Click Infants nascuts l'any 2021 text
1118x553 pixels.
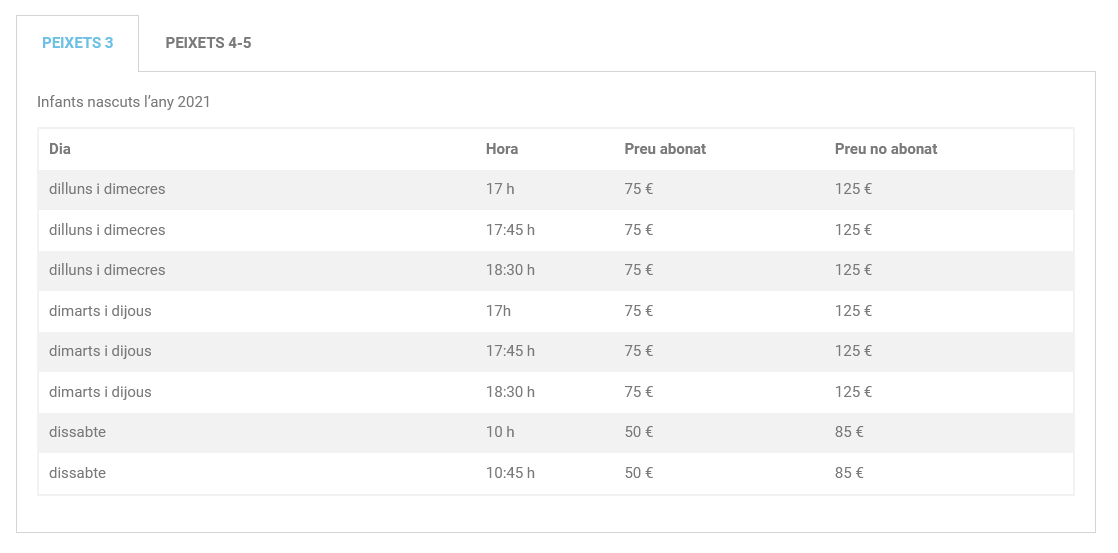click(x=124, y=102)
